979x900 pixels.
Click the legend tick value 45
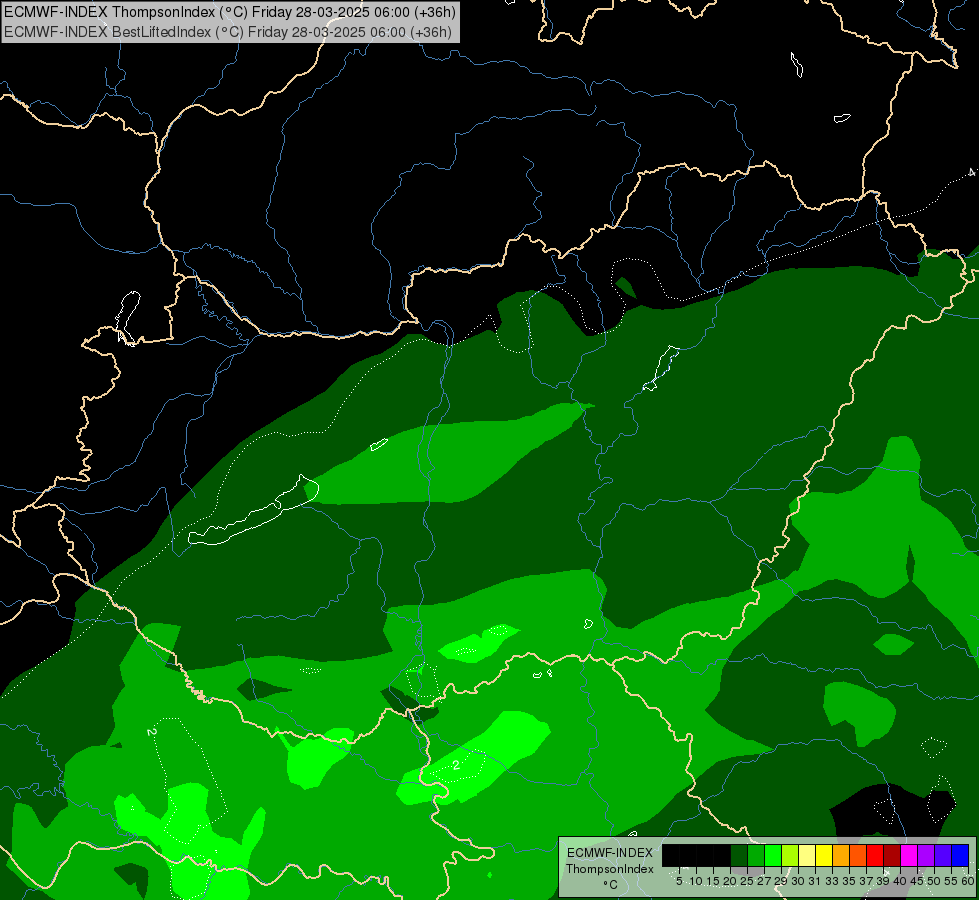pos(917,881)
